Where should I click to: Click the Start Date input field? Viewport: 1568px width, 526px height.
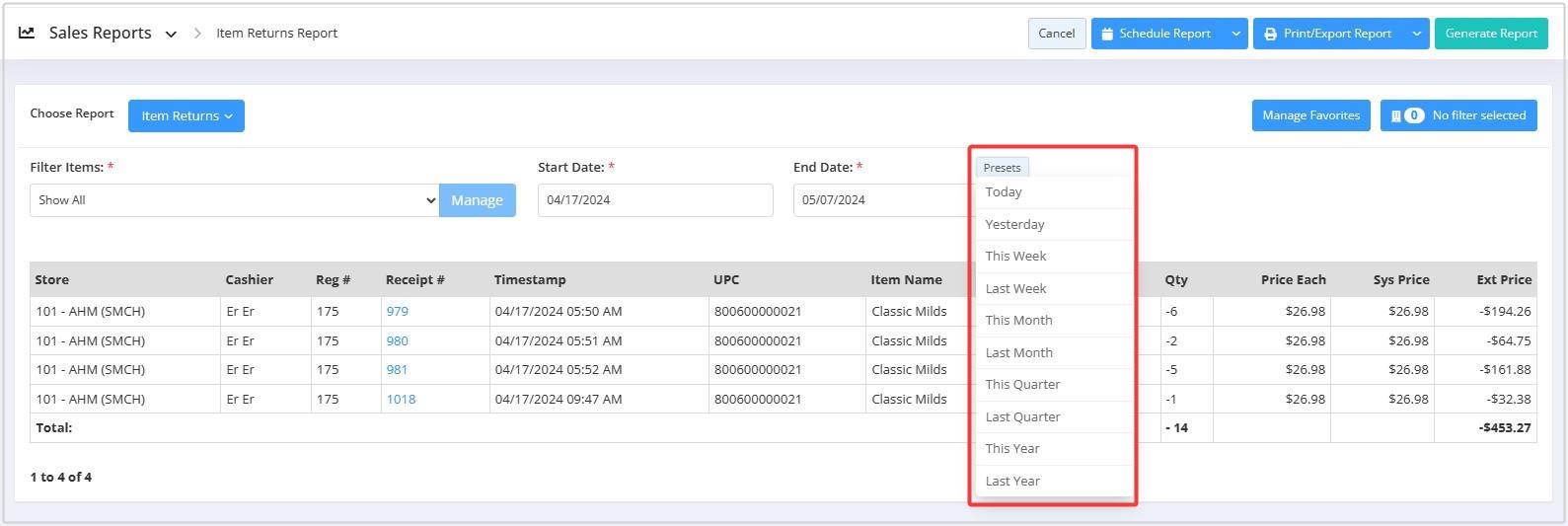pyautogui.click(x=654, y=200)
